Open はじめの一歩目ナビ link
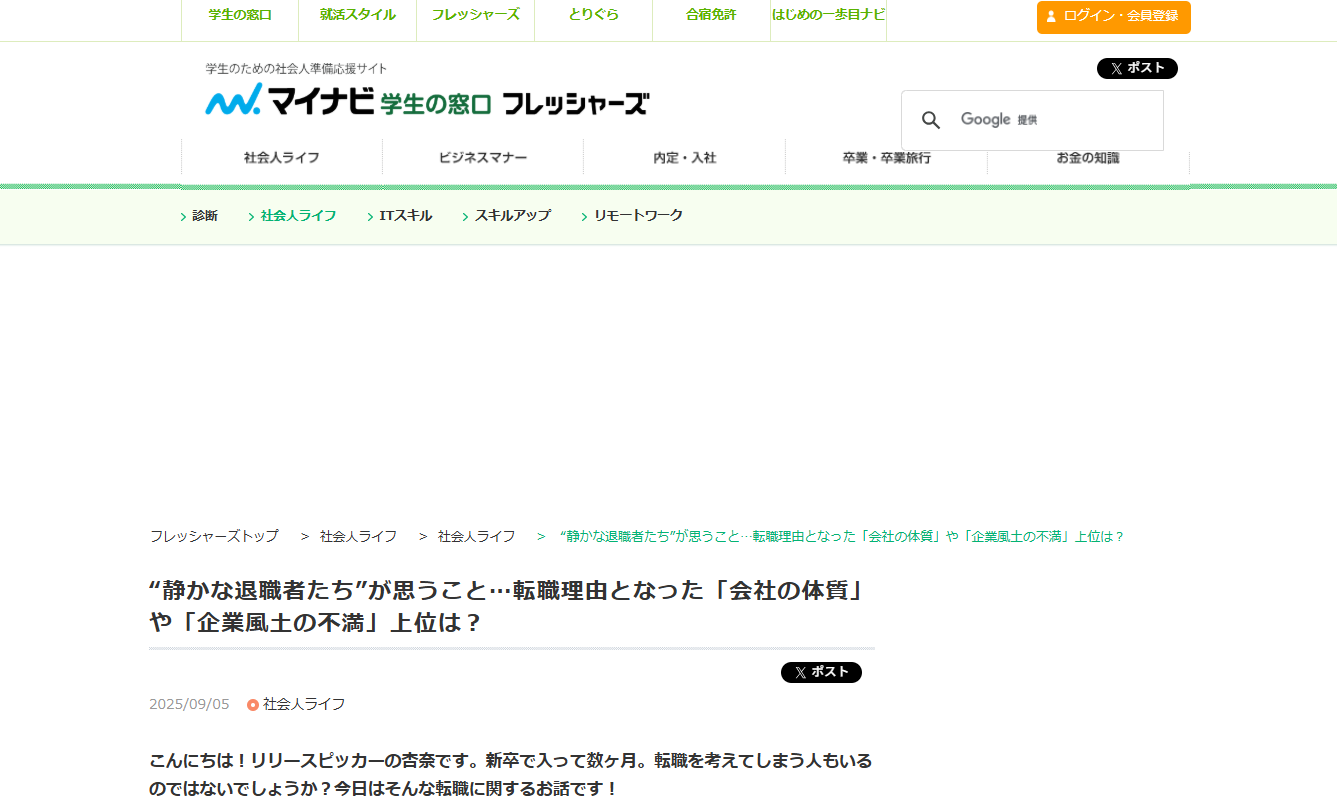 coord(828,15)
